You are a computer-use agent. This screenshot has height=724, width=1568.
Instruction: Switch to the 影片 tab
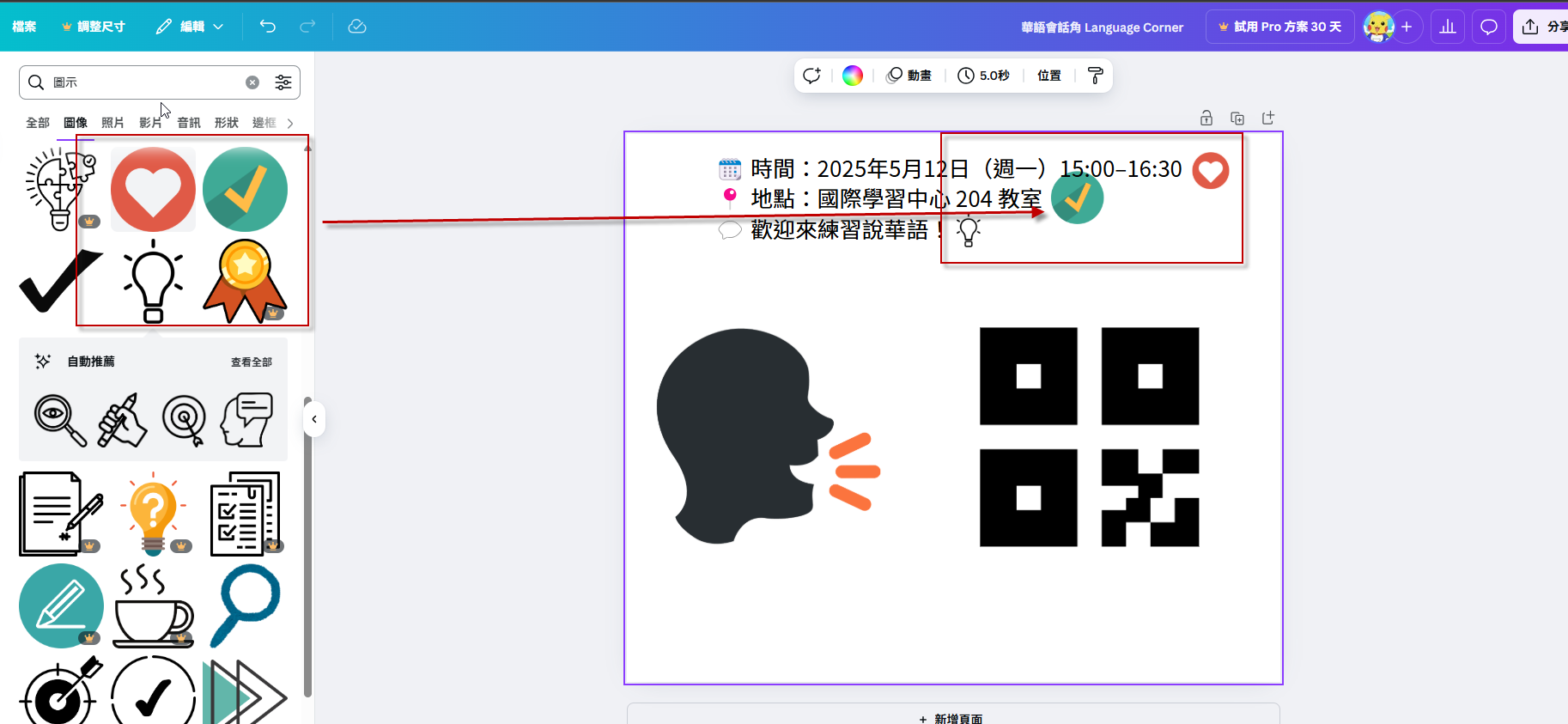point(150,123)
